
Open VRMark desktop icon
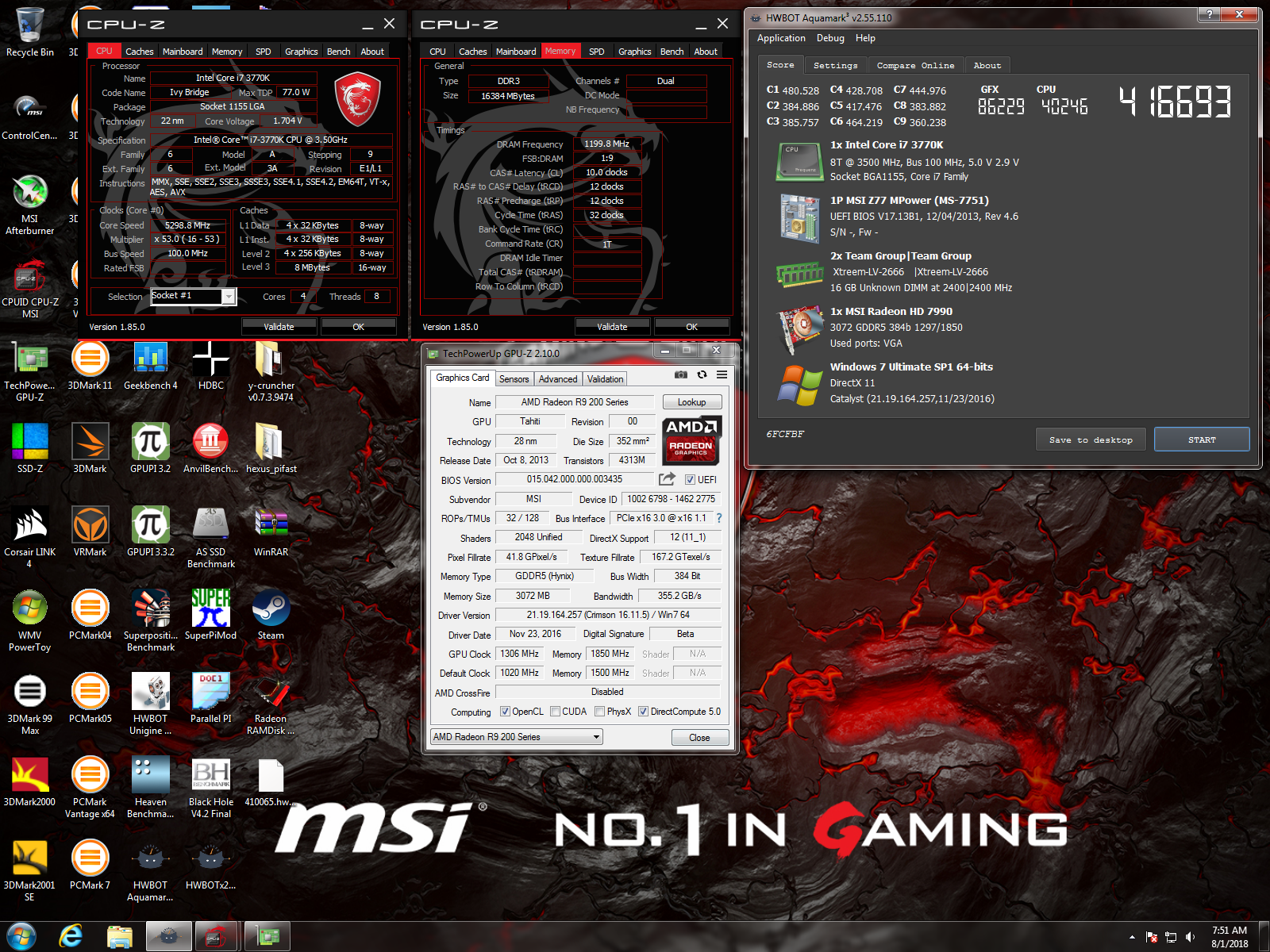[x=90, y=533]
